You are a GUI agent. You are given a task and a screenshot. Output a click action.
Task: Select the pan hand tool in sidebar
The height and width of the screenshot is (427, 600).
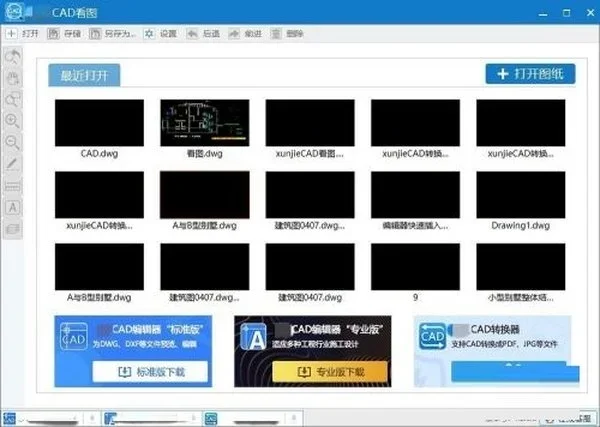coord(13,78)
